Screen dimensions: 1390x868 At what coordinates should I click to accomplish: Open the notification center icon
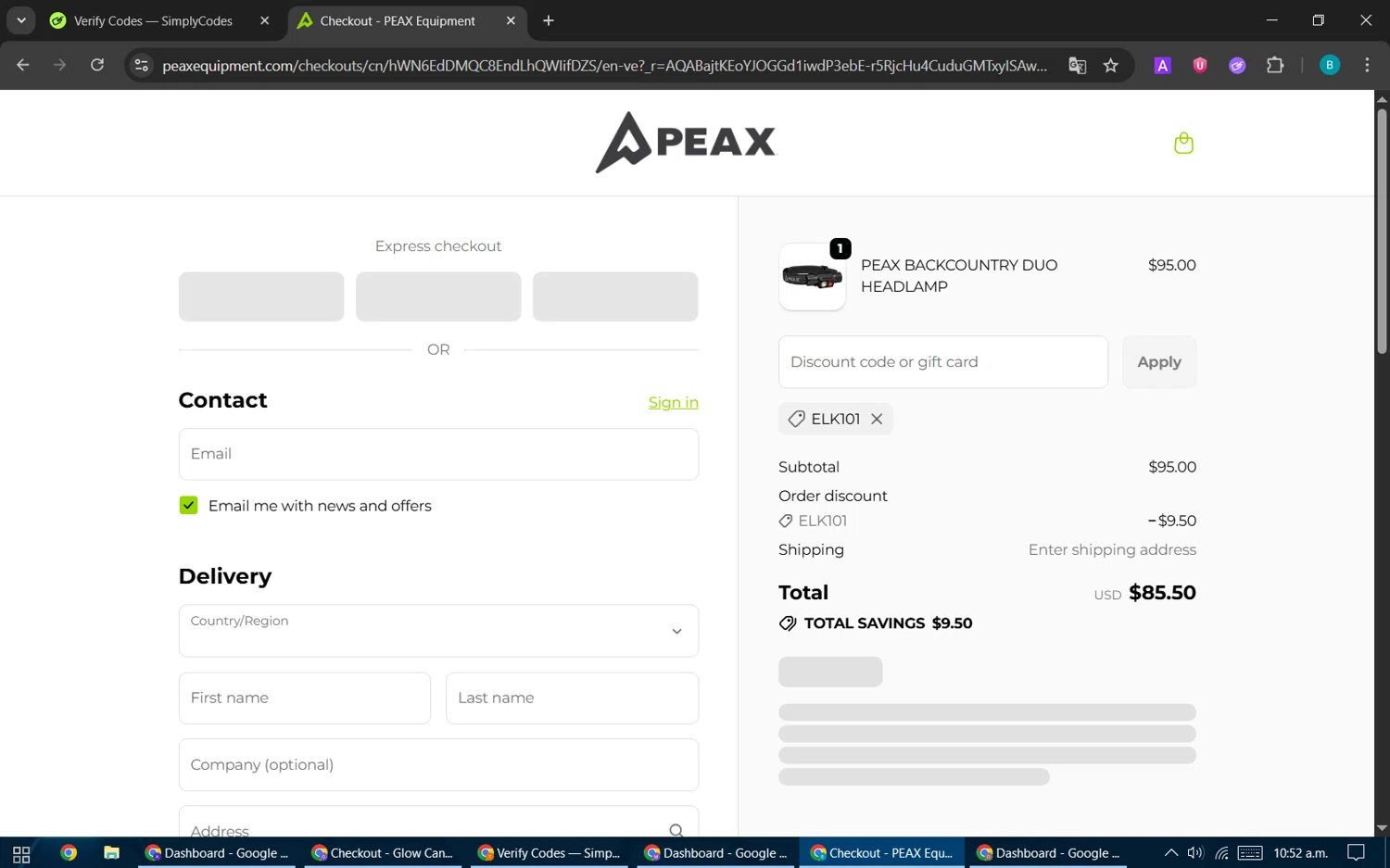[x=1356, y=853]
